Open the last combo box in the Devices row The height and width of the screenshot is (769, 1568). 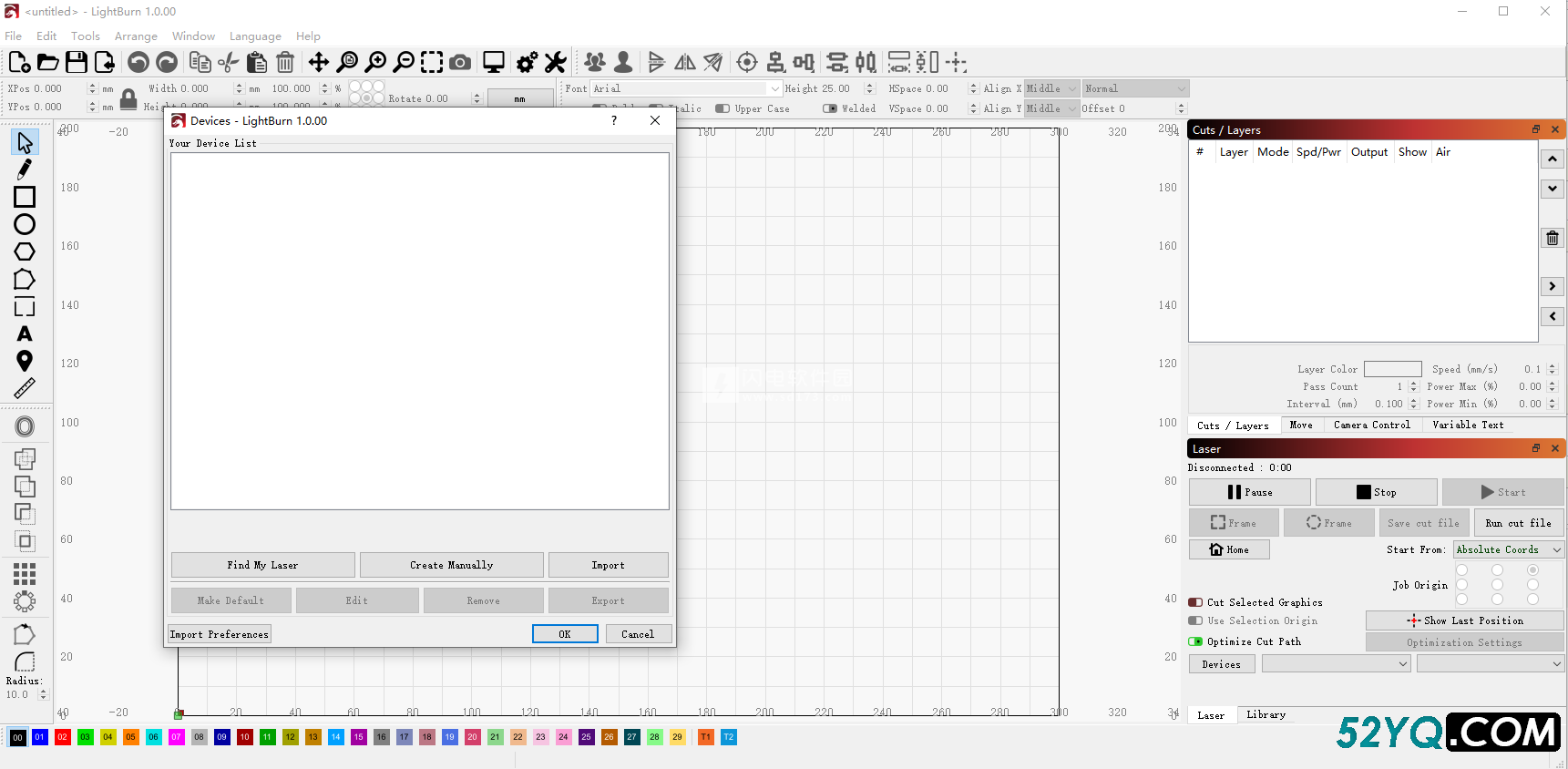[x=1491, y=664]
